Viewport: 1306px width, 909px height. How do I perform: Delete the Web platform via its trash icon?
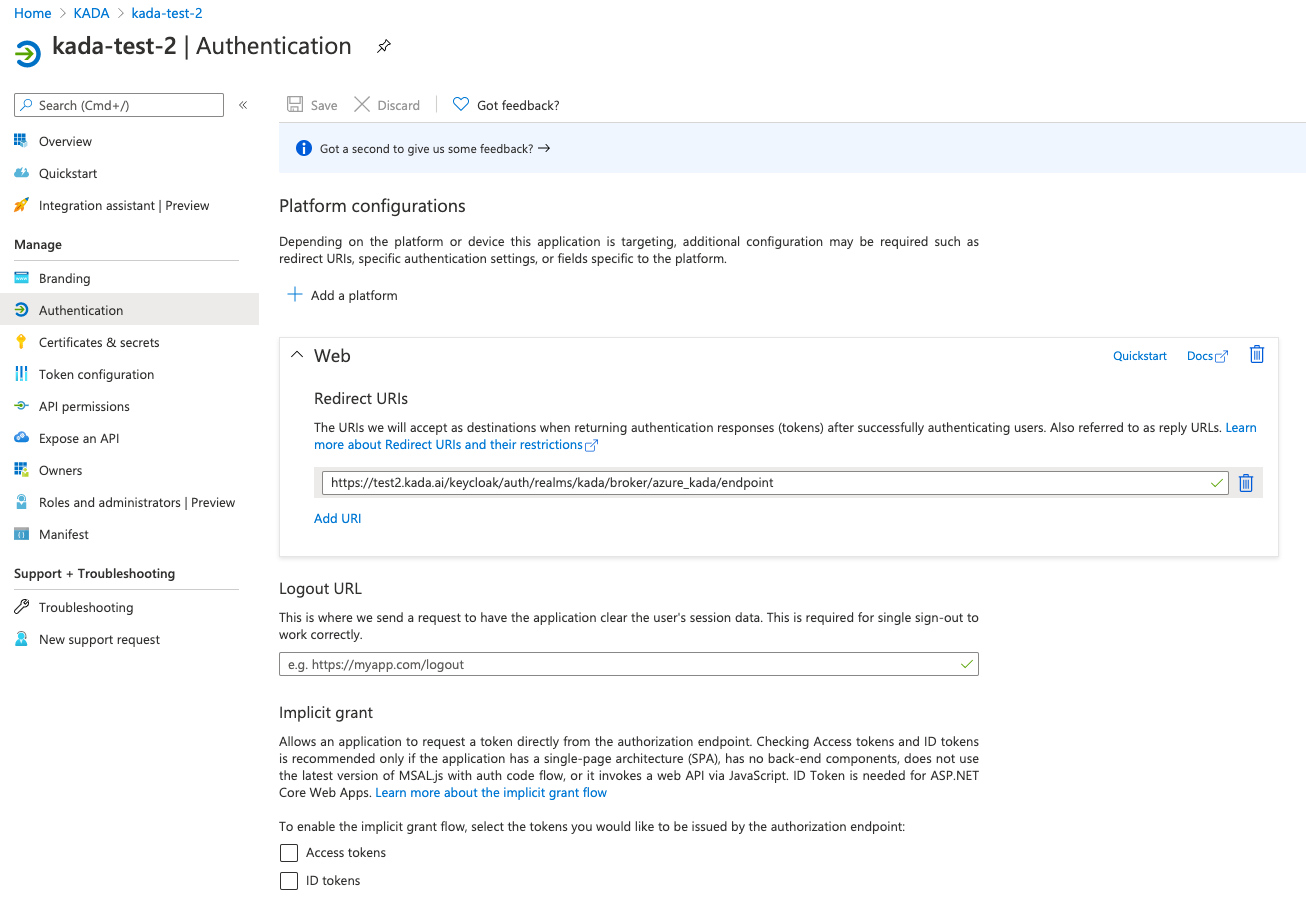point(1257,354)
